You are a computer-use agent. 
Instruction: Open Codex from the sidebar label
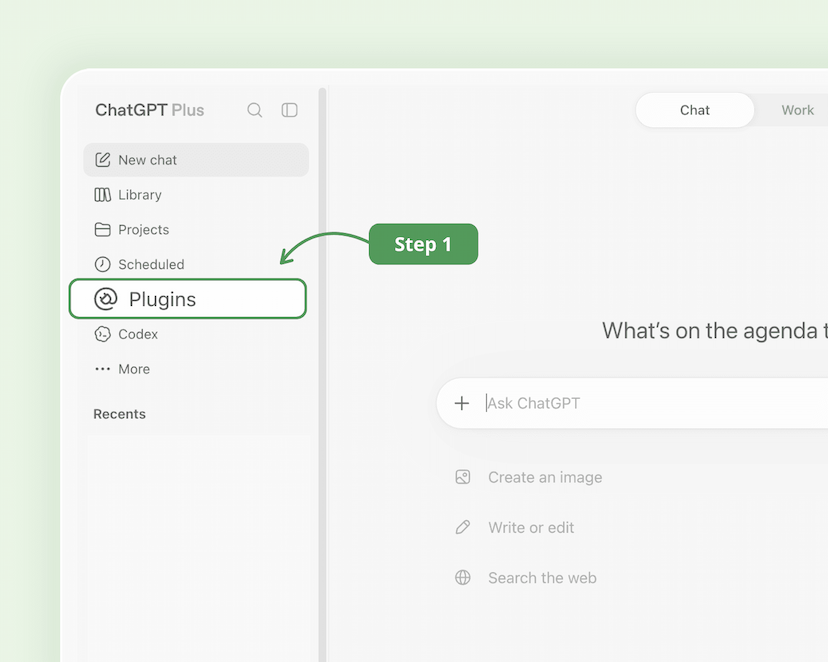(138, 334)
